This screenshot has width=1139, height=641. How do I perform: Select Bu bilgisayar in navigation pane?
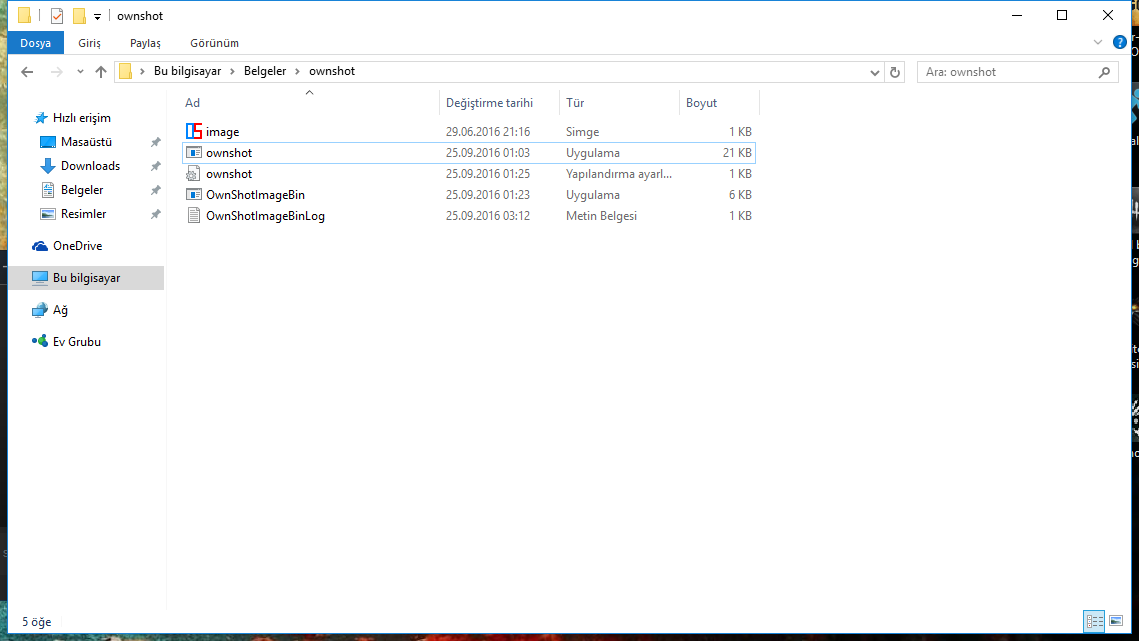pos(86,278)
